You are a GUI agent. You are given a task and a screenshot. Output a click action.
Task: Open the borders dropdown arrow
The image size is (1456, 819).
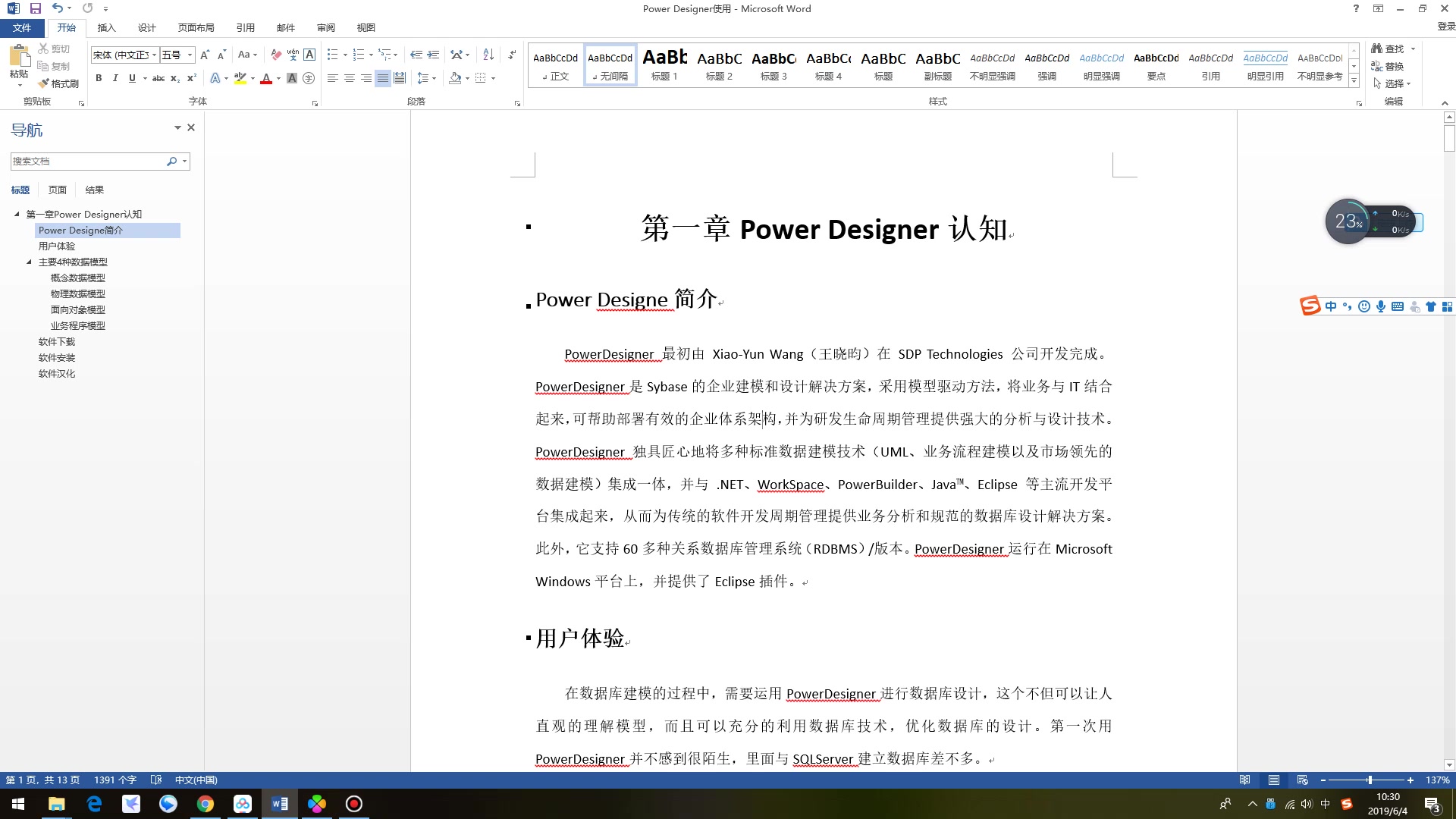pyautogui.click(x=493, y=78)
